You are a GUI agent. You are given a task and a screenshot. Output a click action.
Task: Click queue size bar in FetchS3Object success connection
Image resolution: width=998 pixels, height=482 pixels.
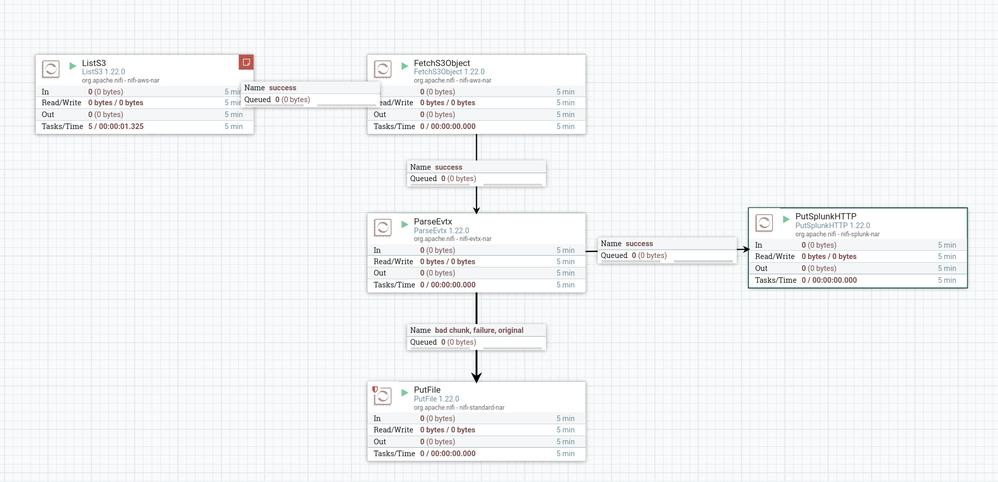(513, 184)
